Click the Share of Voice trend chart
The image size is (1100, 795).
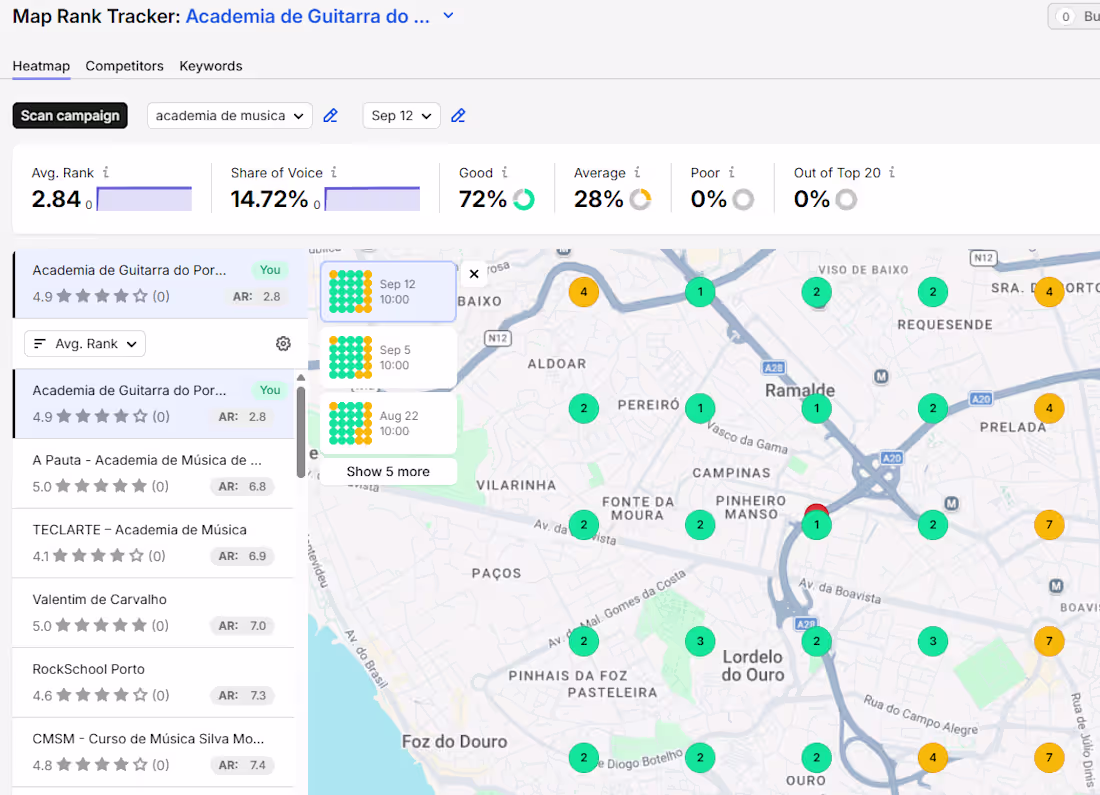(x=373, y=199)
